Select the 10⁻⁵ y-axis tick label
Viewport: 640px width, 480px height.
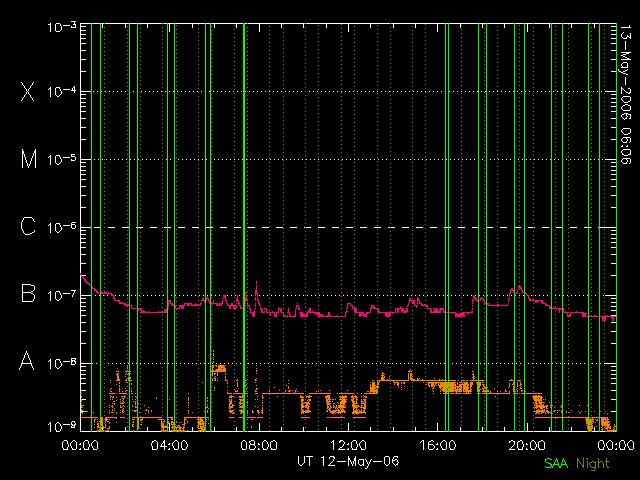coord(62,160)
